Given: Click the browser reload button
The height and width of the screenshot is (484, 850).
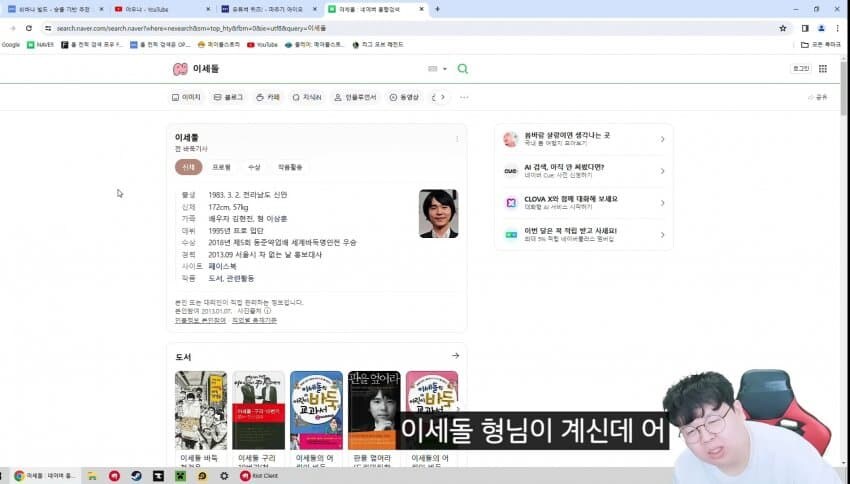Looking at the screenshot, I should point(29,28).
